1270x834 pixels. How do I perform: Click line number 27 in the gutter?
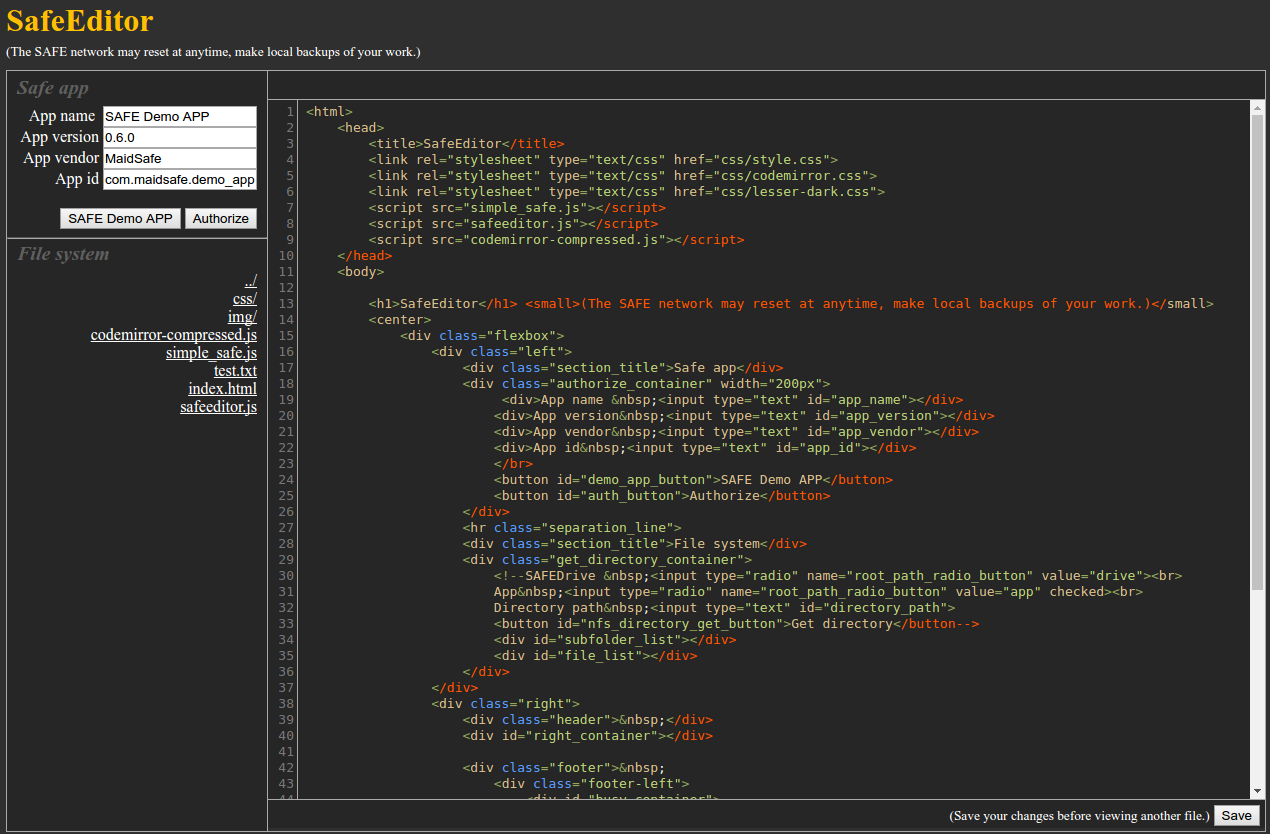286,528
